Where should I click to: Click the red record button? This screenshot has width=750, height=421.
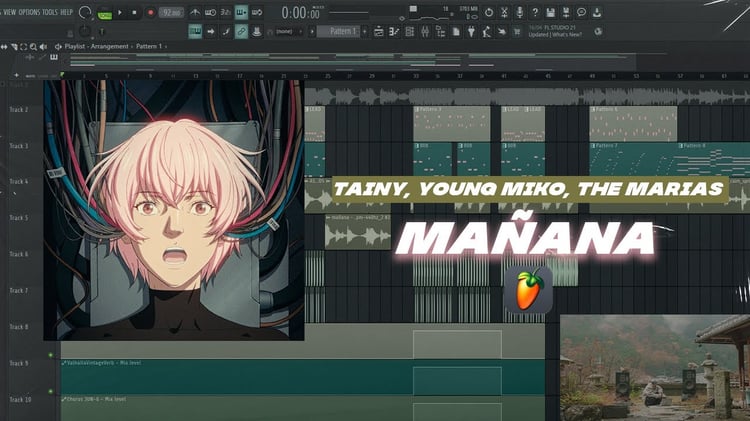(x=150, y=12)
